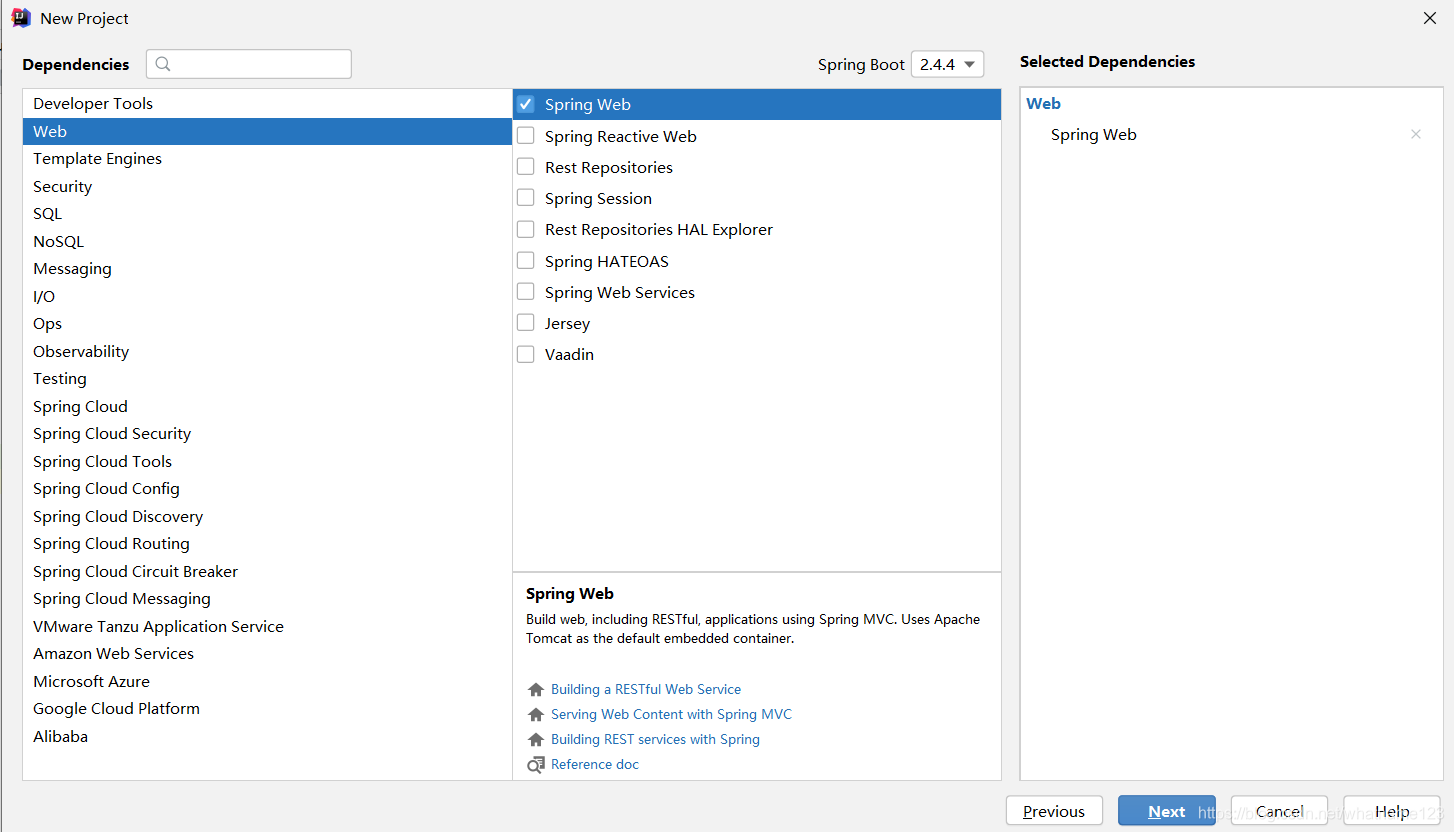The width and height of the screenshot is (1454, 832).
Task: Select Spring Cloud Routing category
Action: point(267,544)
